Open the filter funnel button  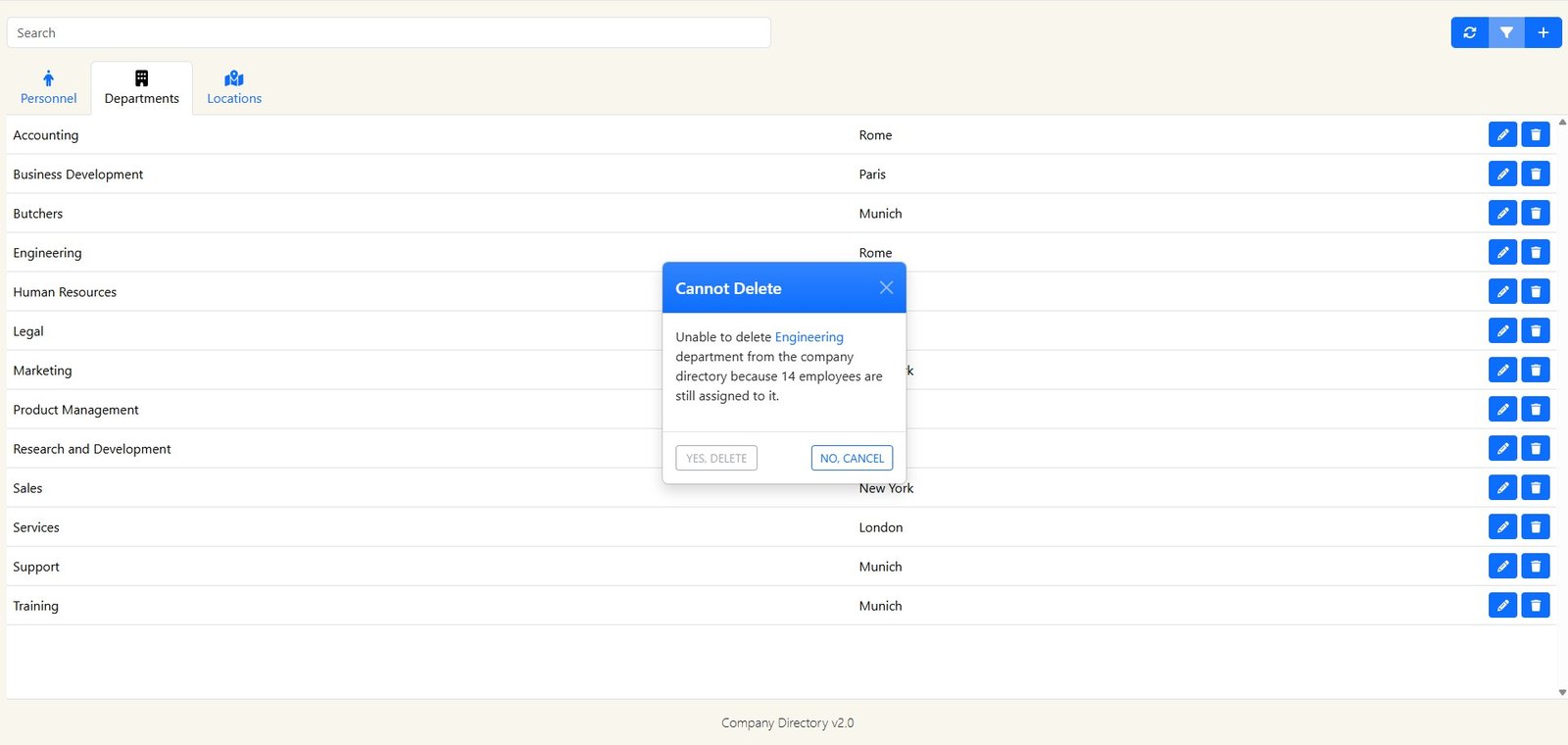pos(1506,32)
